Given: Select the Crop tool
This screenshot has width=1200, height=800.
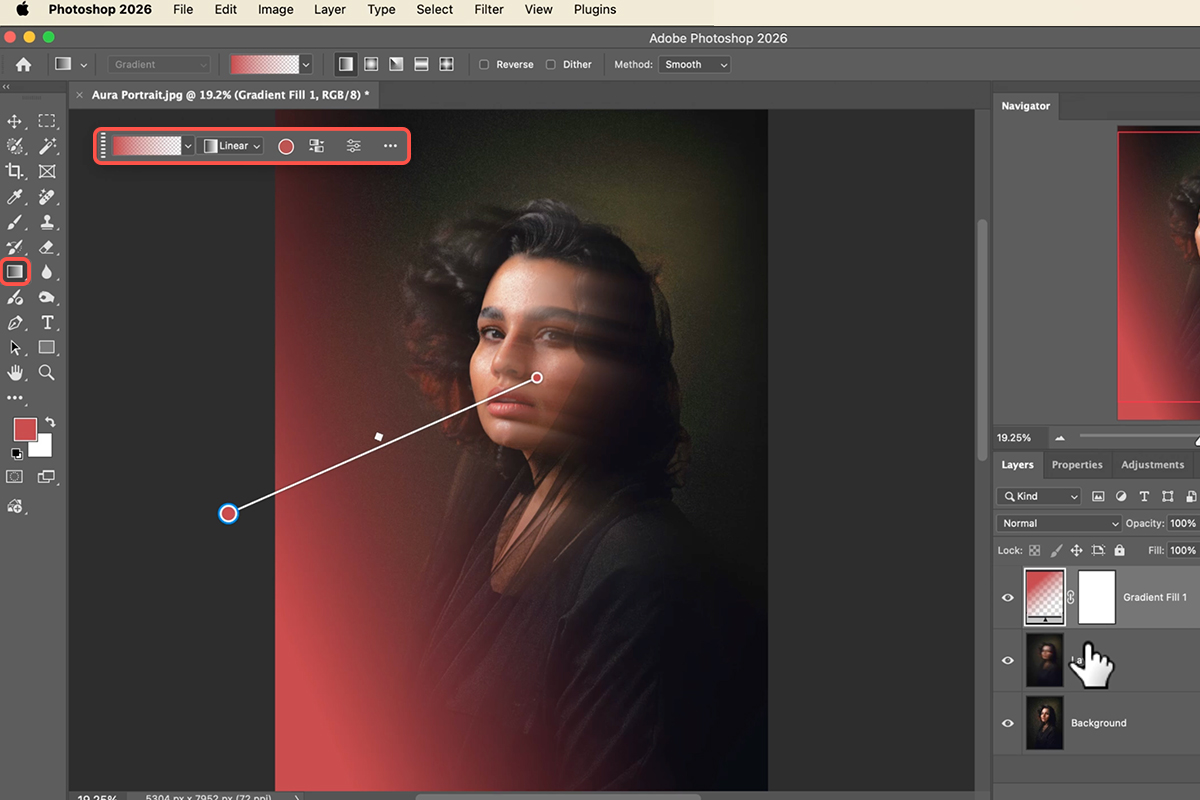Looking at the screenshot, I should click(15, 172).
